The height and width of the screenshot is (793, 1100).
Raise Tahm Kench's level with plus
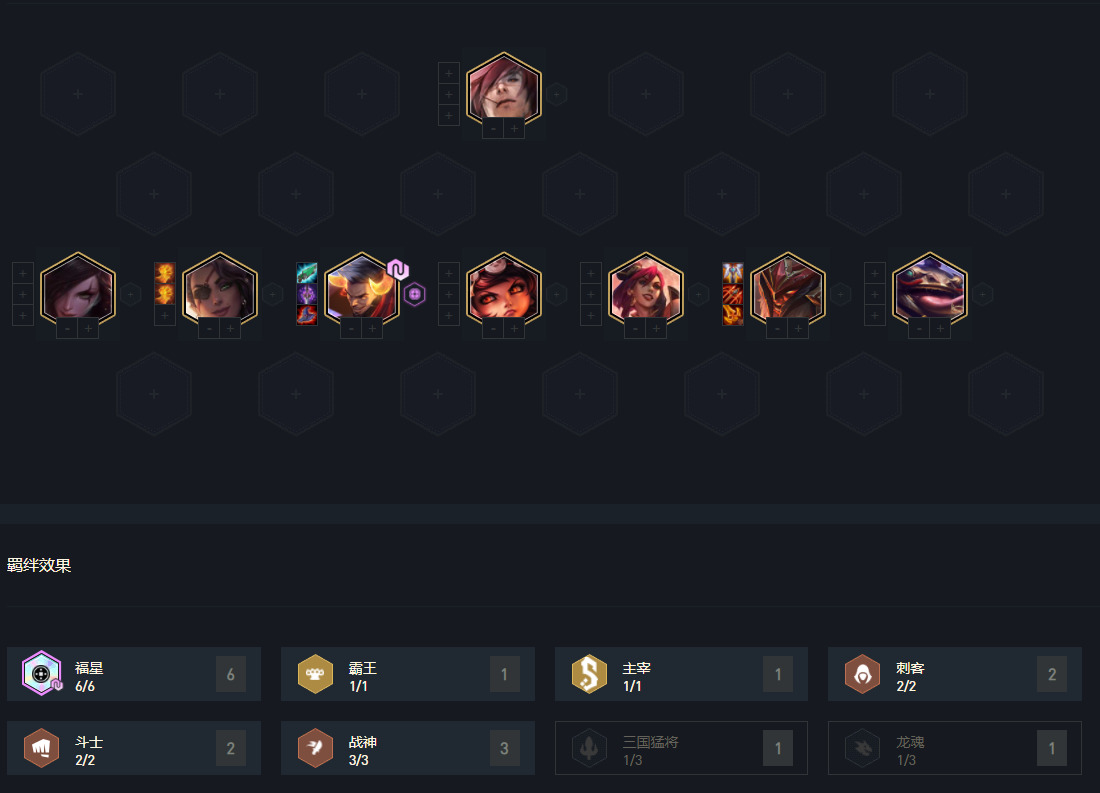pyautogui.click(x=940, y=328)
